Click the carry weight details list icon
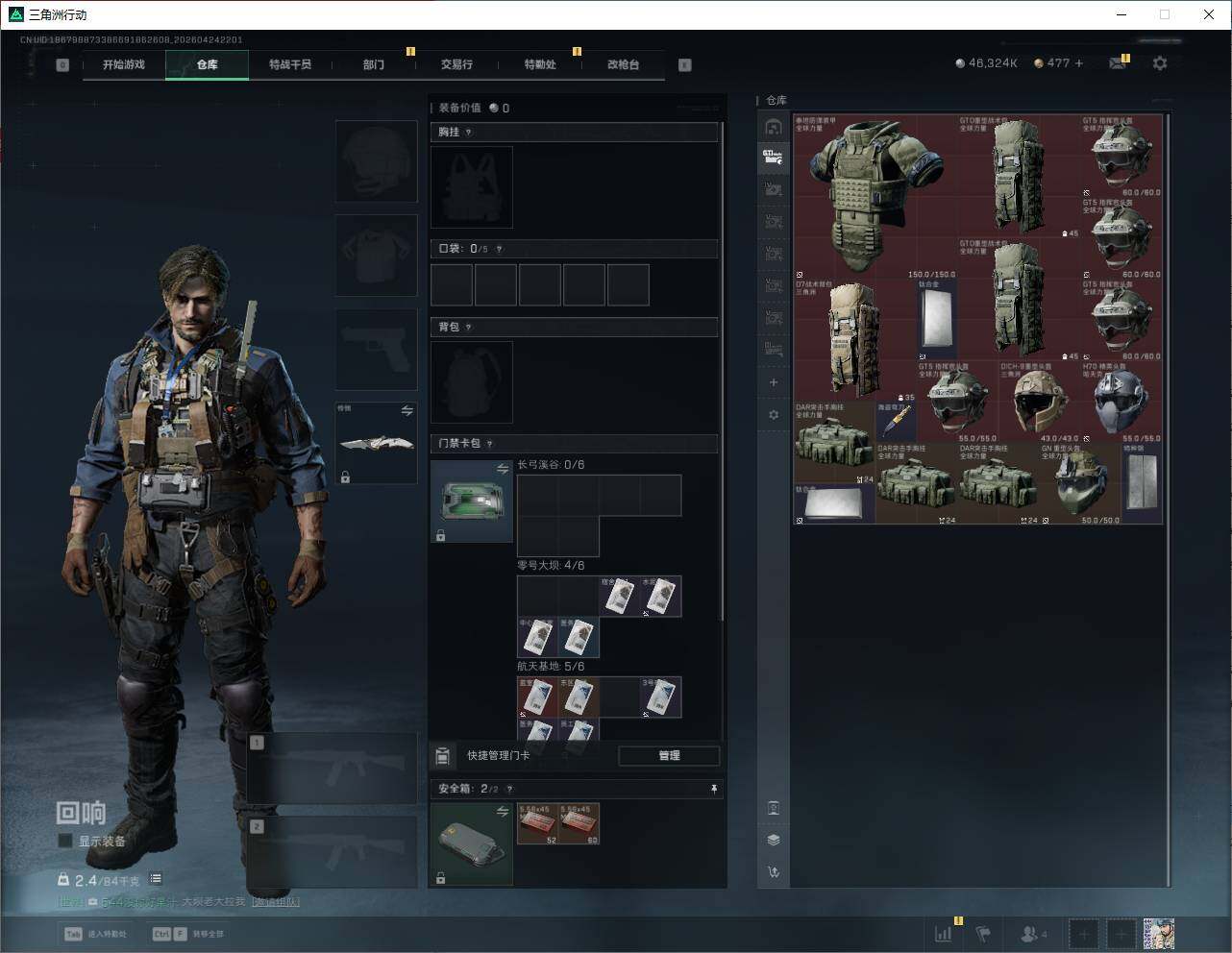 pyautogui.click(x=156, y=879)
